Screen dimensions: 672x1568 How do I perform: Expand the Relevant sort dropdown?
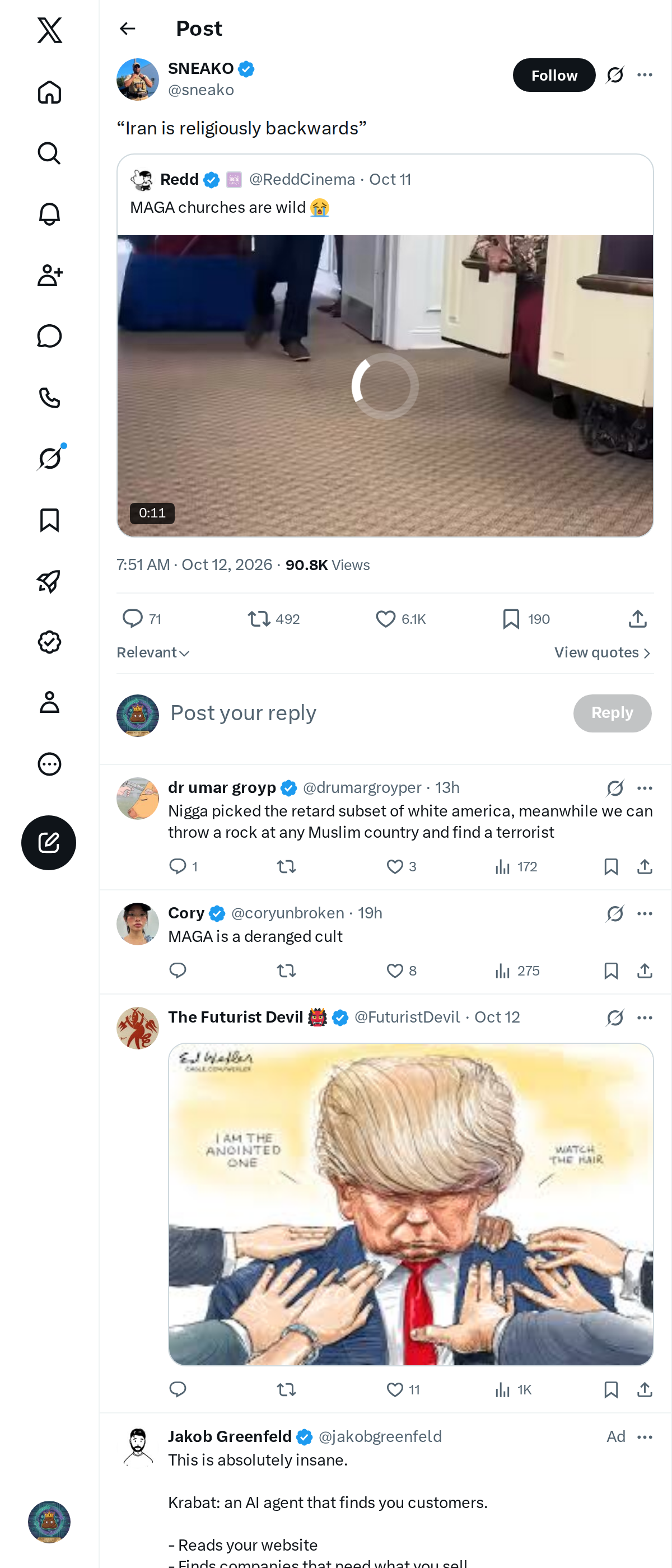coord(153,652)
